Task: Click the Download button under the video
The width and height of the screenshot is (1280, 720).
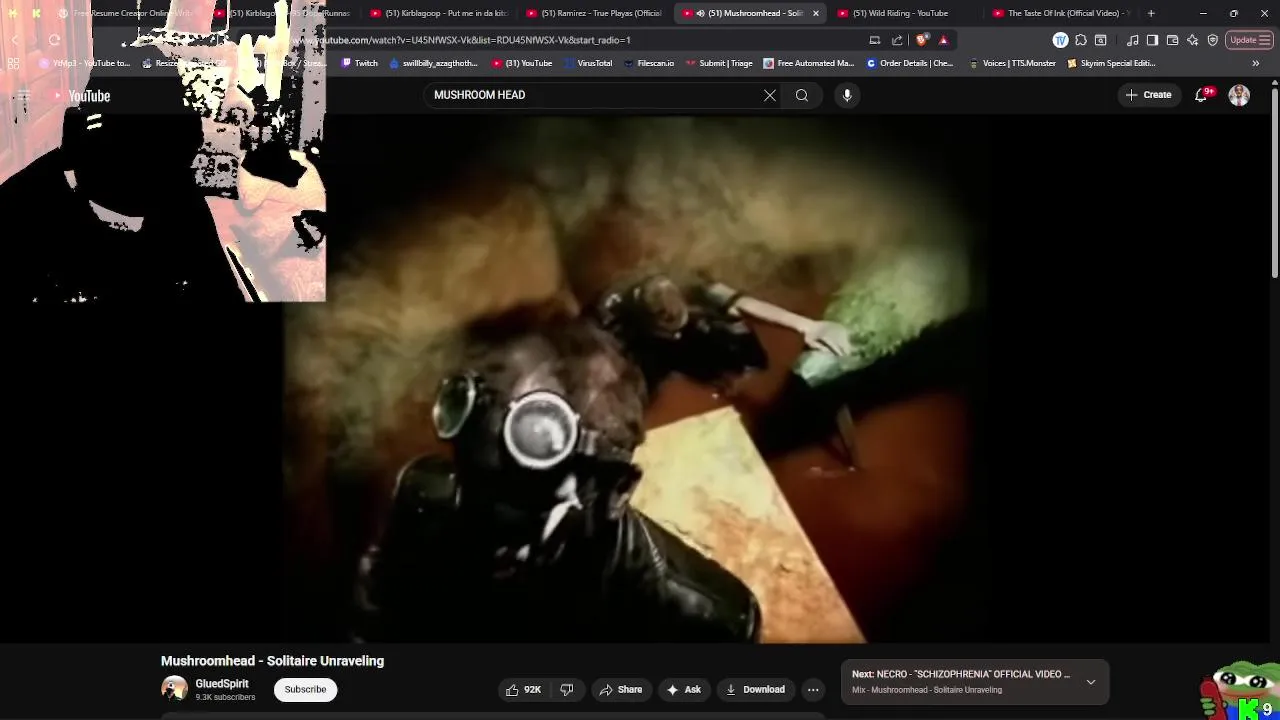Action: coord(755,689)
